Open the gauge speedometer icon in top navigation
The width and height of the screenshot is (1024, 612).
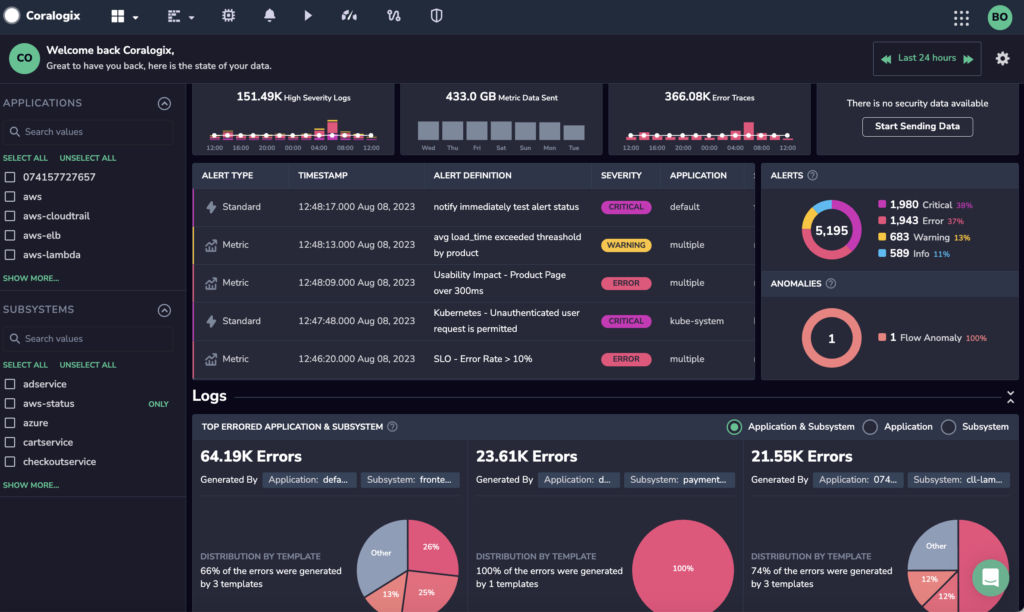coord(349,16)
